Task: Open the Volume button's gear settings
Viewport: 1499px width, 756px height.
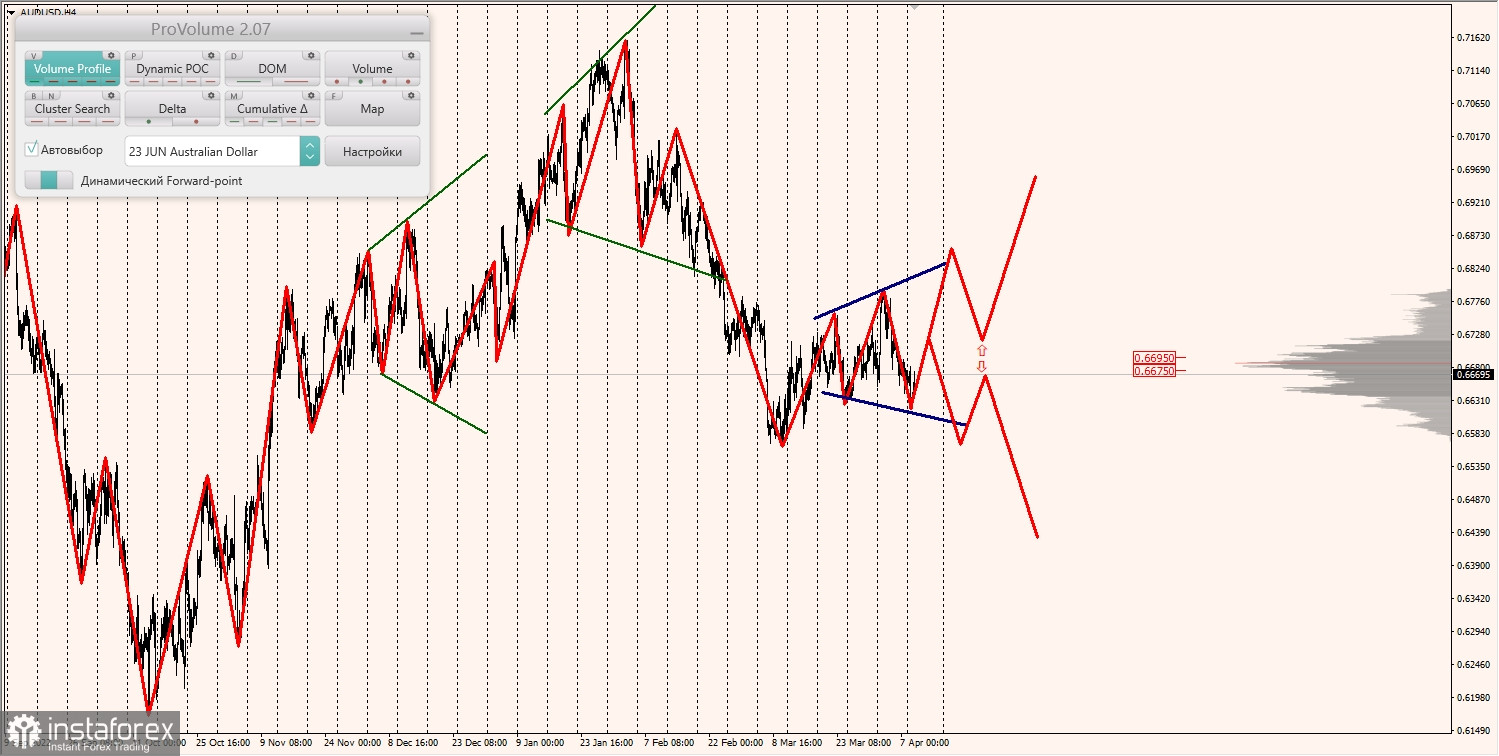Action: click(411, 55)
